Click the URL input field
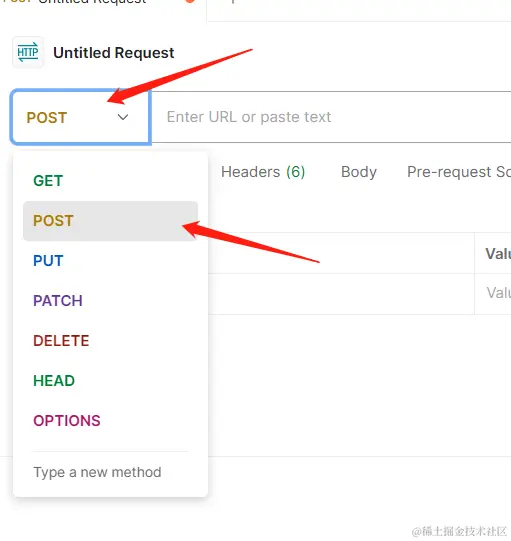 coord(331,117)
